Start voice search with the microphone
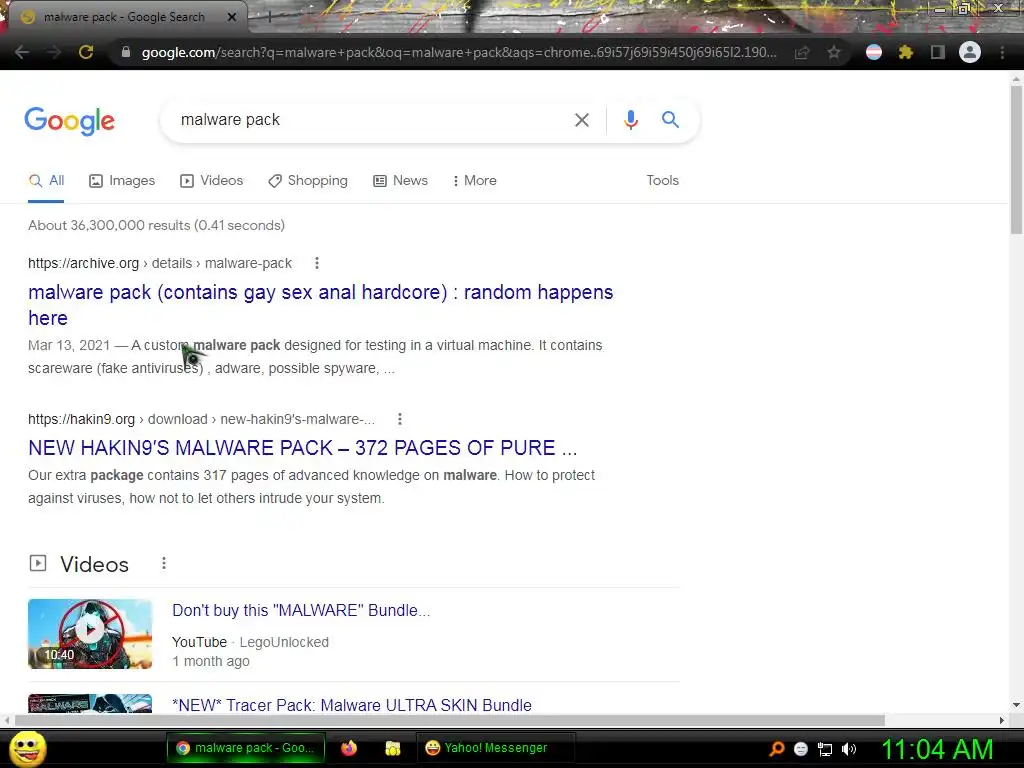This screenshot has width=1024, height=768. click(x=630, y=120)
